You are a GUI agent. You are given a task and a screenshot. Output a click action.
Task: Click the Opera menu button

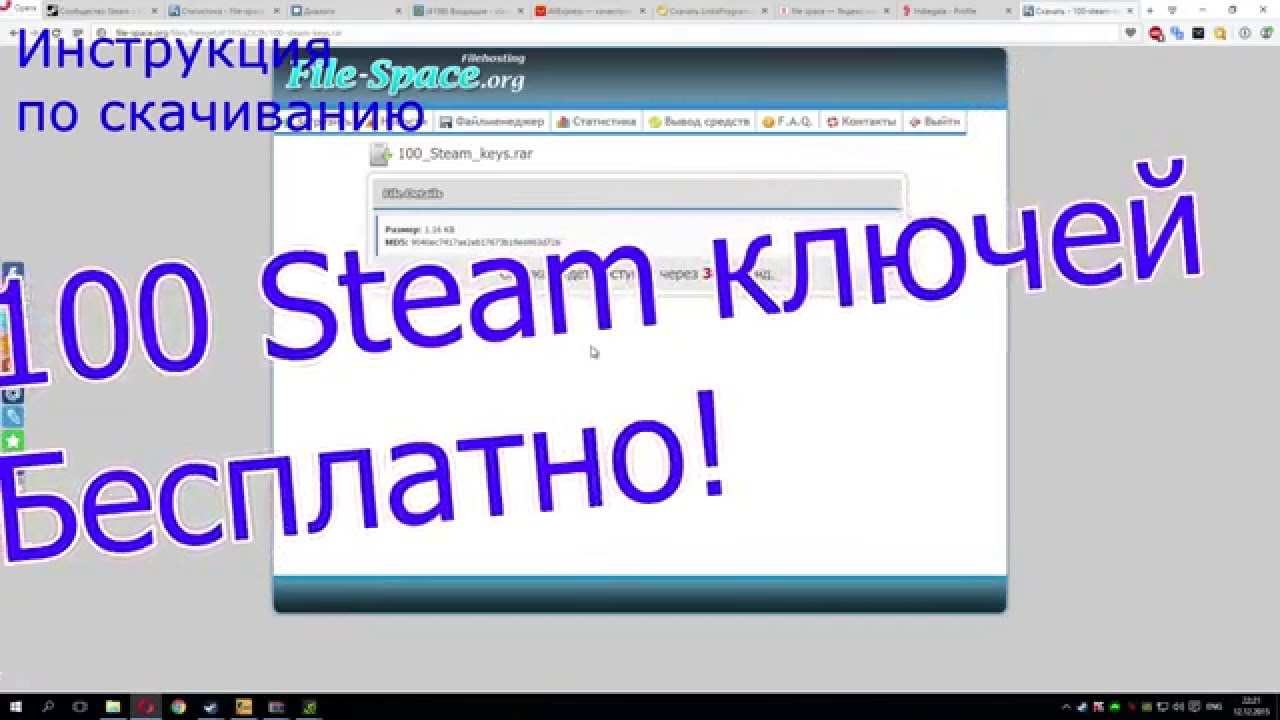click(x=20, y=8)
